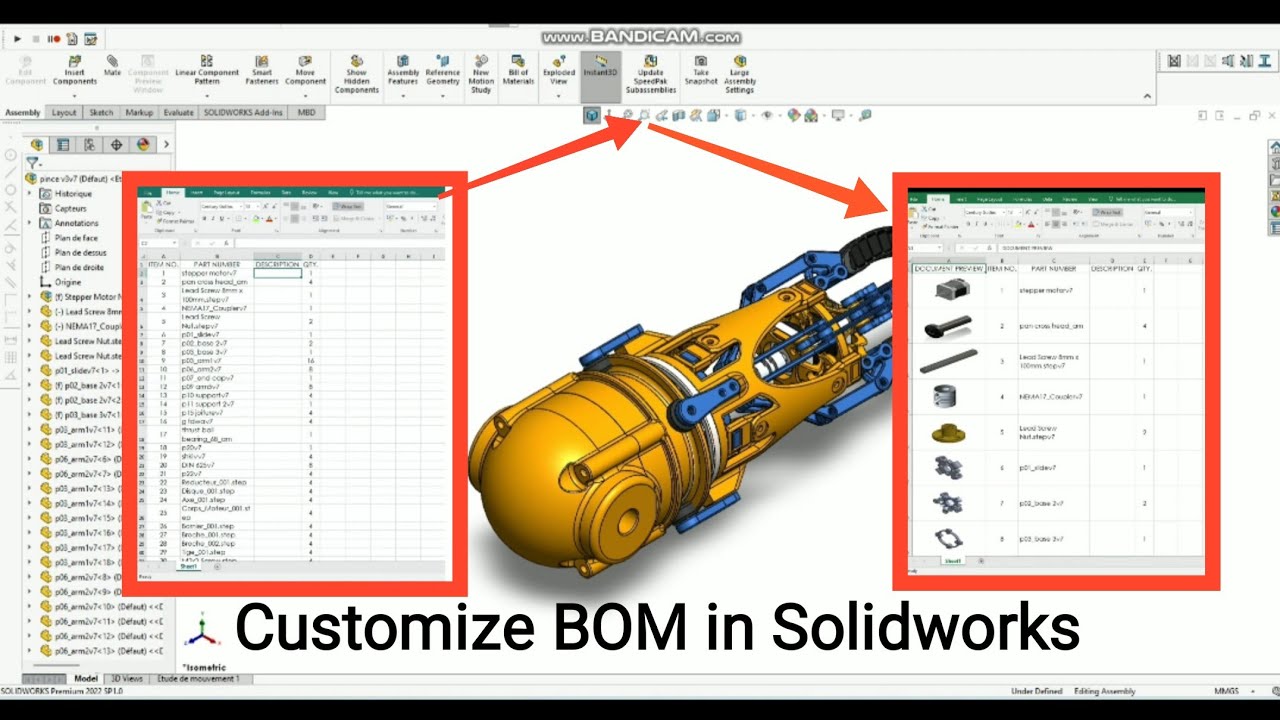
Task: Open DimXpertManager crosshair tab
Action: tap(116, 144)
